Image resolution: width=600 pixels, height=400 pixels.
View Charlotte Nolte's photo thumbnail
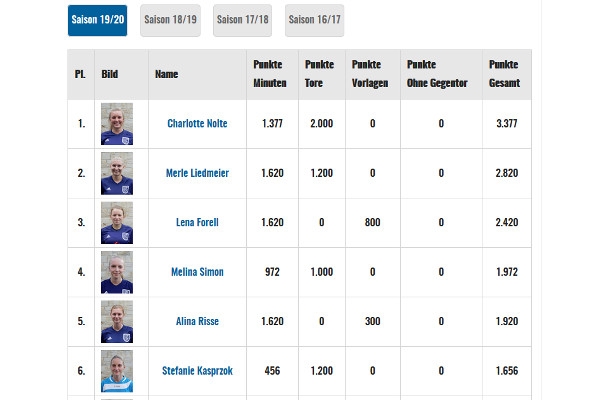coord(117,124)
